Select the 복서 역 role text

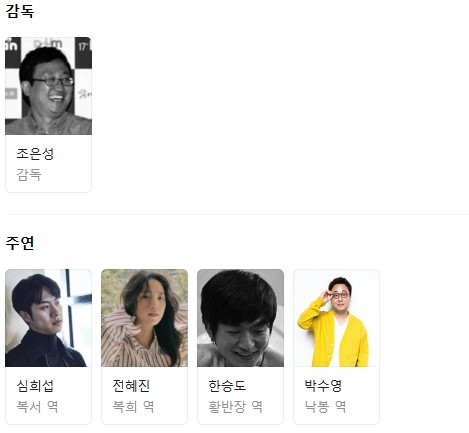[x=37, y=407]
